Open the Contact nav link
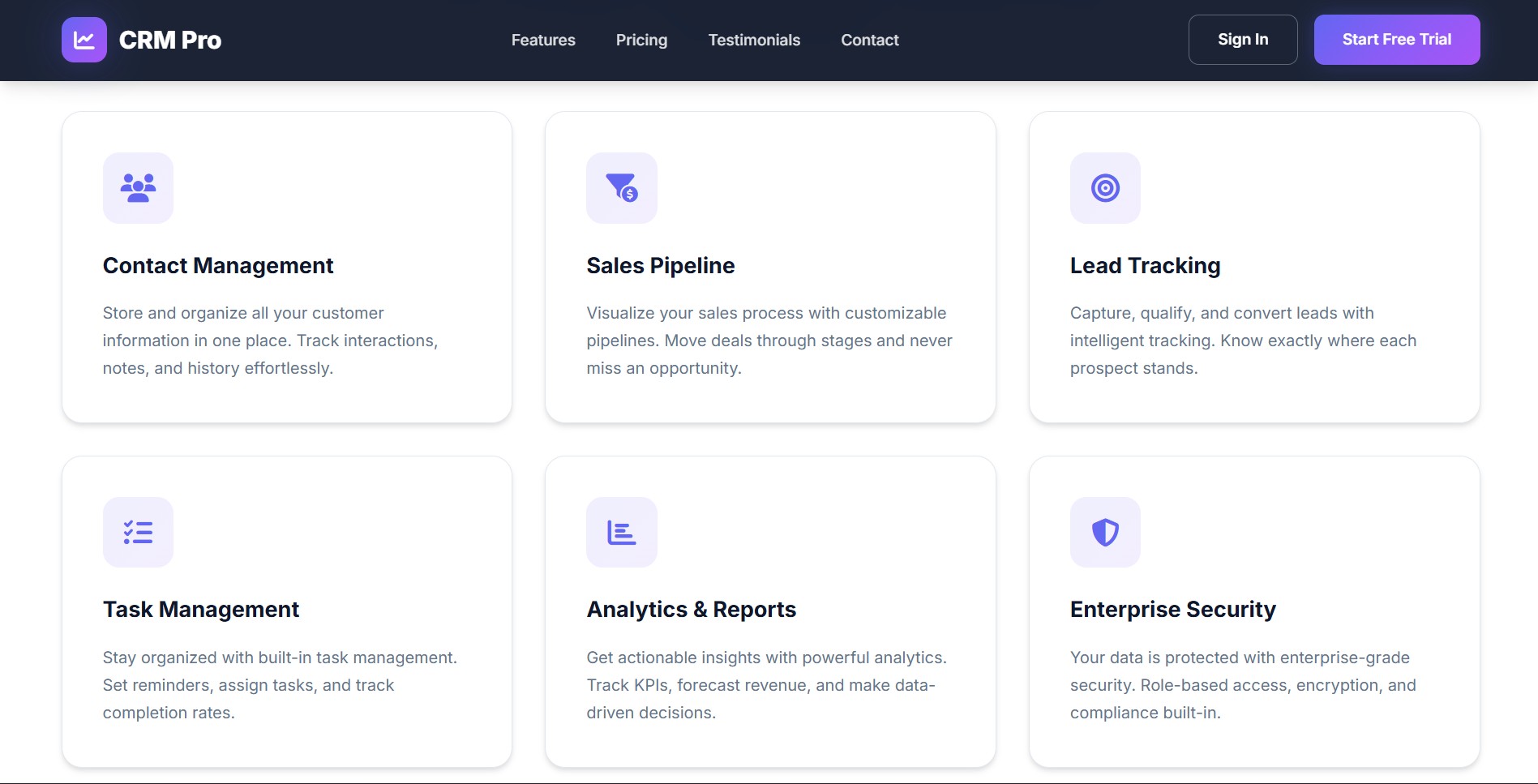This screenshot has width=1538, height=784. pyautogui.click(x=869, y=40)
